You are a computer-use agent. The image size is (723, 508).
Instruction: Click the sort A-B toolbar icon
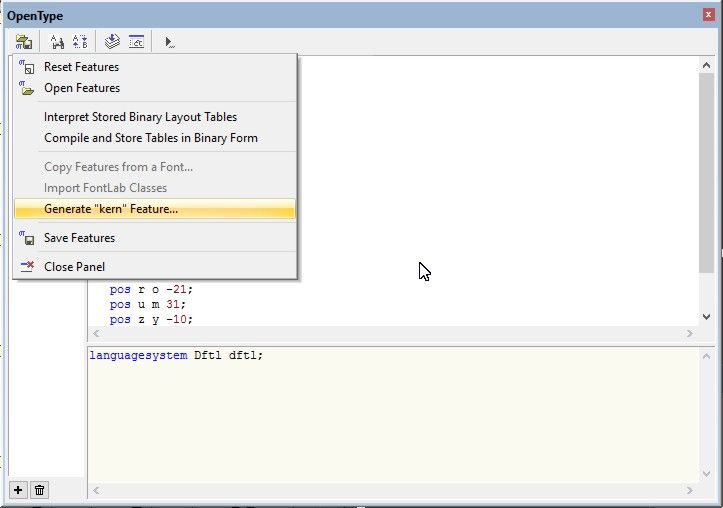[81, 42]
